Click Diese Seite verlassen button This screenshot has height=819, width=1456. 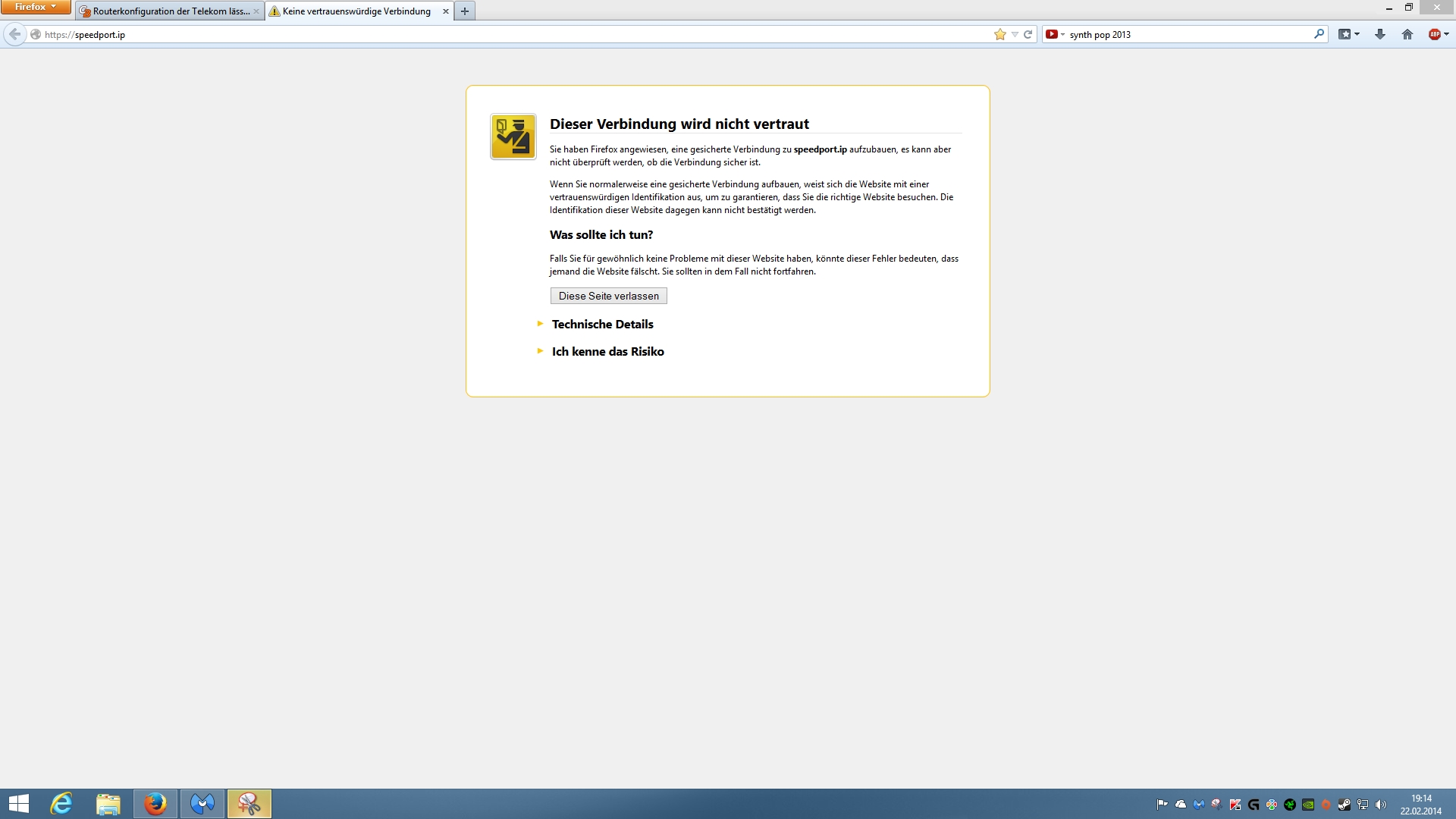(x=608, y=296)
